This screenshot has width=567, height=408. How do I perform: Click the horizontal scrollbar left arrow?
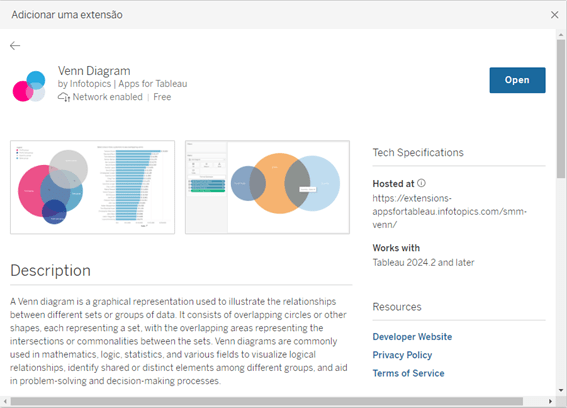(5, 401)
